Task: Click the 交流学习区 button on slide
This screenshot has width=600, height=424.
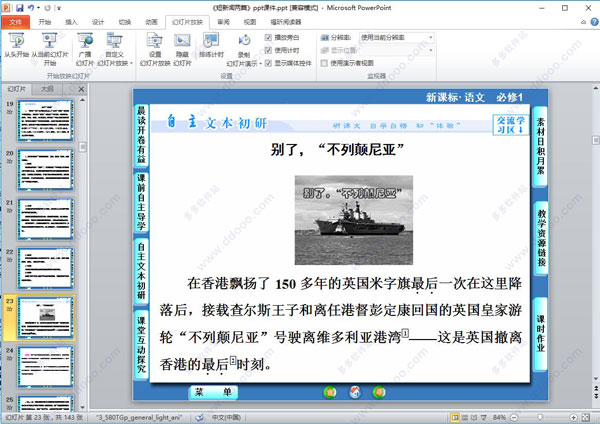Action: point(511,125)
